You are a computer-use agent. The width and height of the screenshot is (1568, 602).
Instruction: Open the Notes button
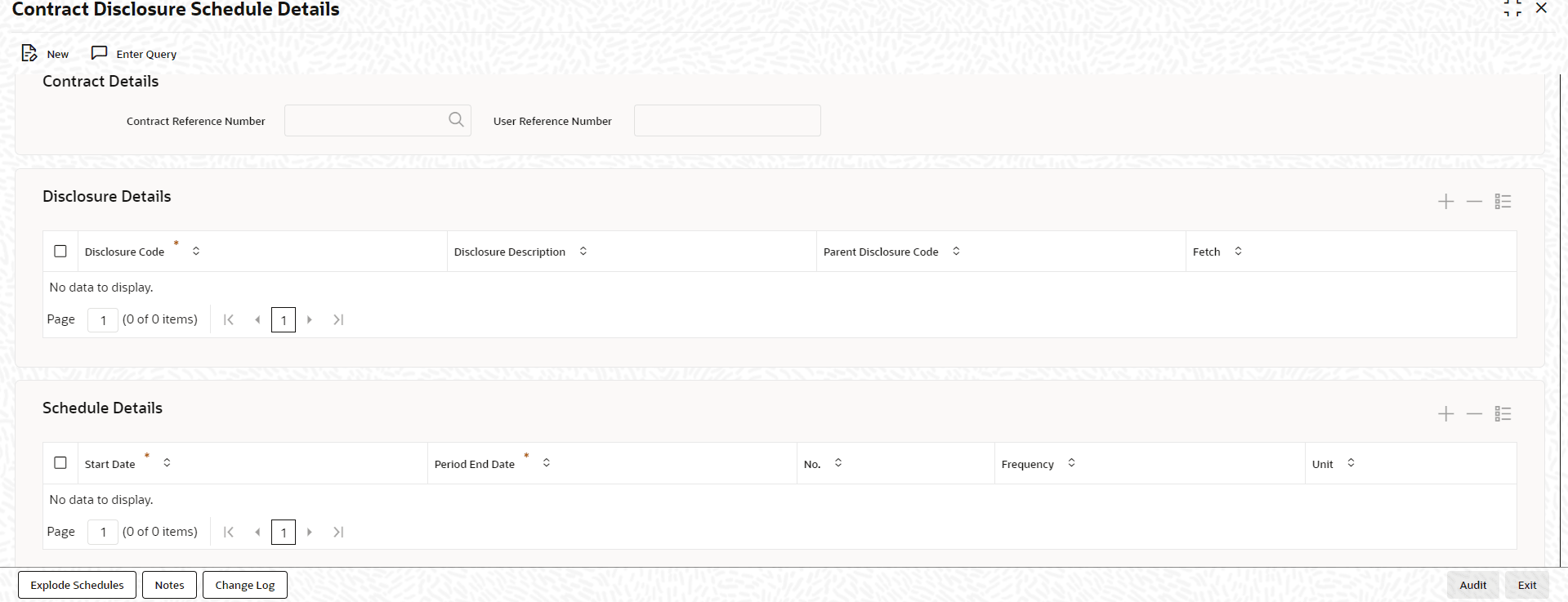[x=169, y=585]
